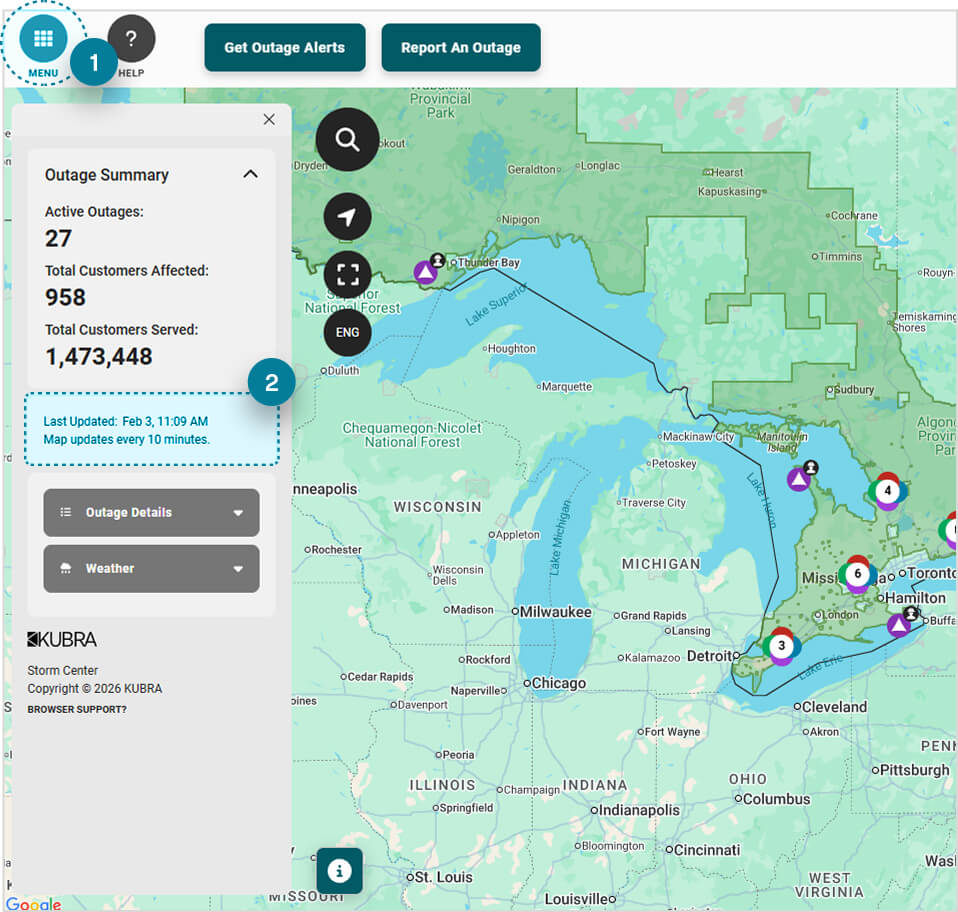
Task: Expand the Outage Details dropdown
Action: pos(151,512)
